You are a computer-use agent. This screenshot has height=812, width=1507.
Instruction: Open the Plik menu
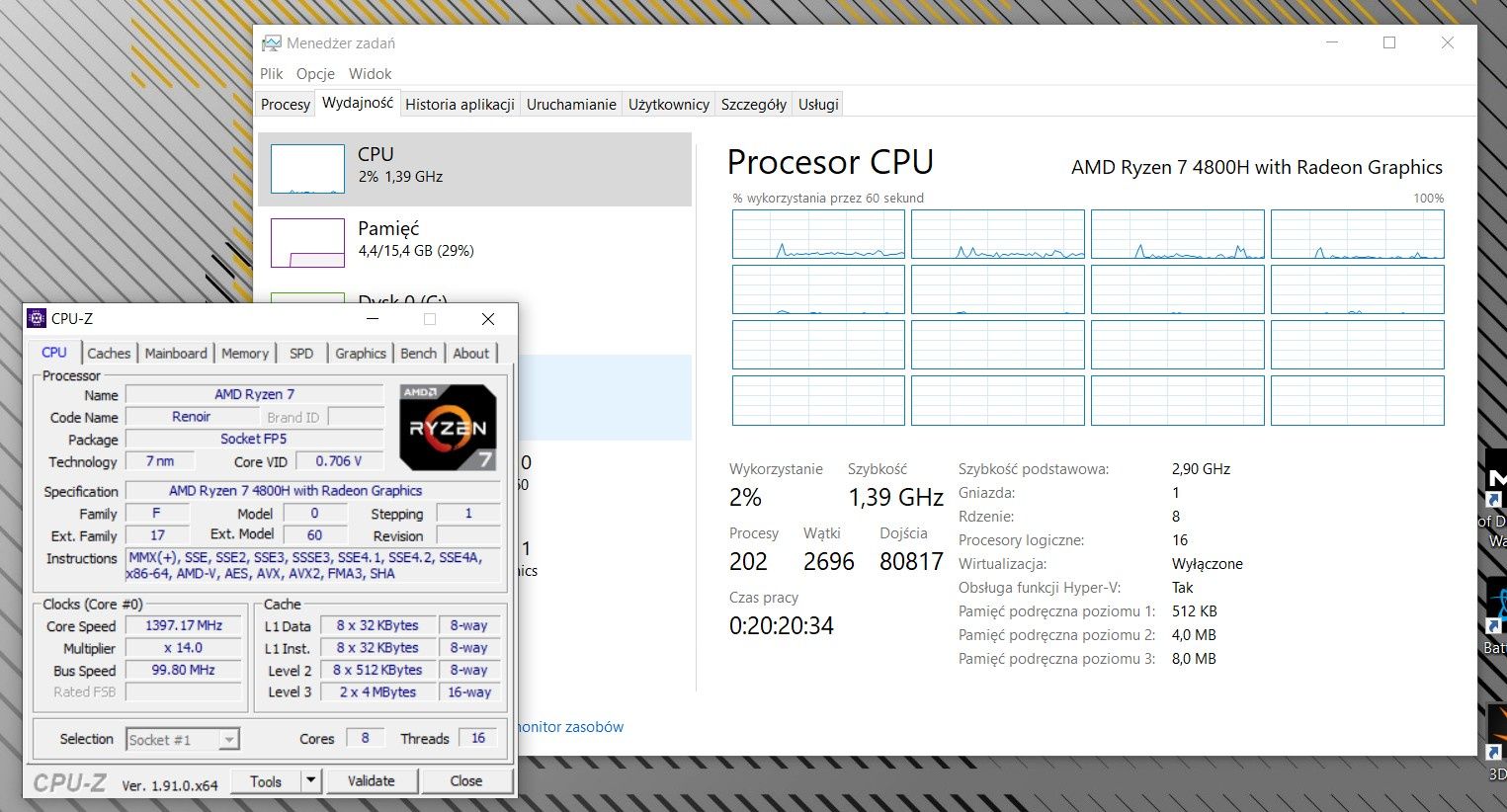(x=272, y=74)
